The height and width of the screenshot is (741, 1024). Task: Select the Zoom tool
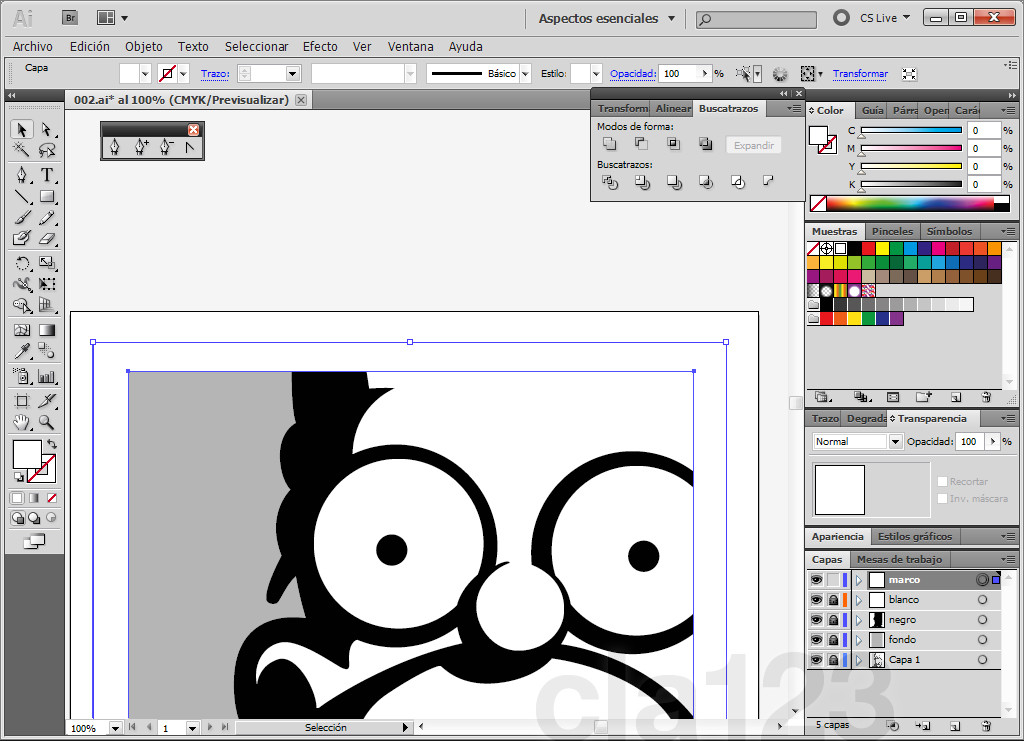coord(46,422)
